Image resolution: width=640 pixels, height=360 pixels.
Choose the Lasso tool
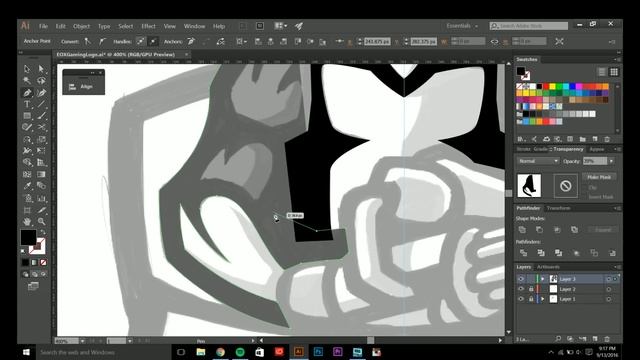(x=41, y=81)
